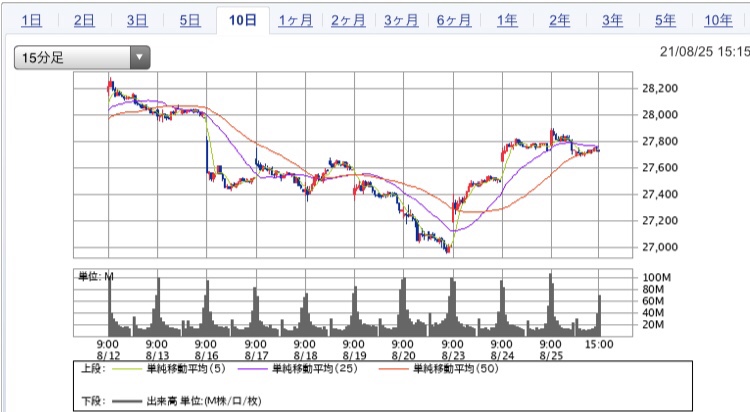Click the 20M volume axis label
Viewport: 750px width, 412px height.
point(653,324)
